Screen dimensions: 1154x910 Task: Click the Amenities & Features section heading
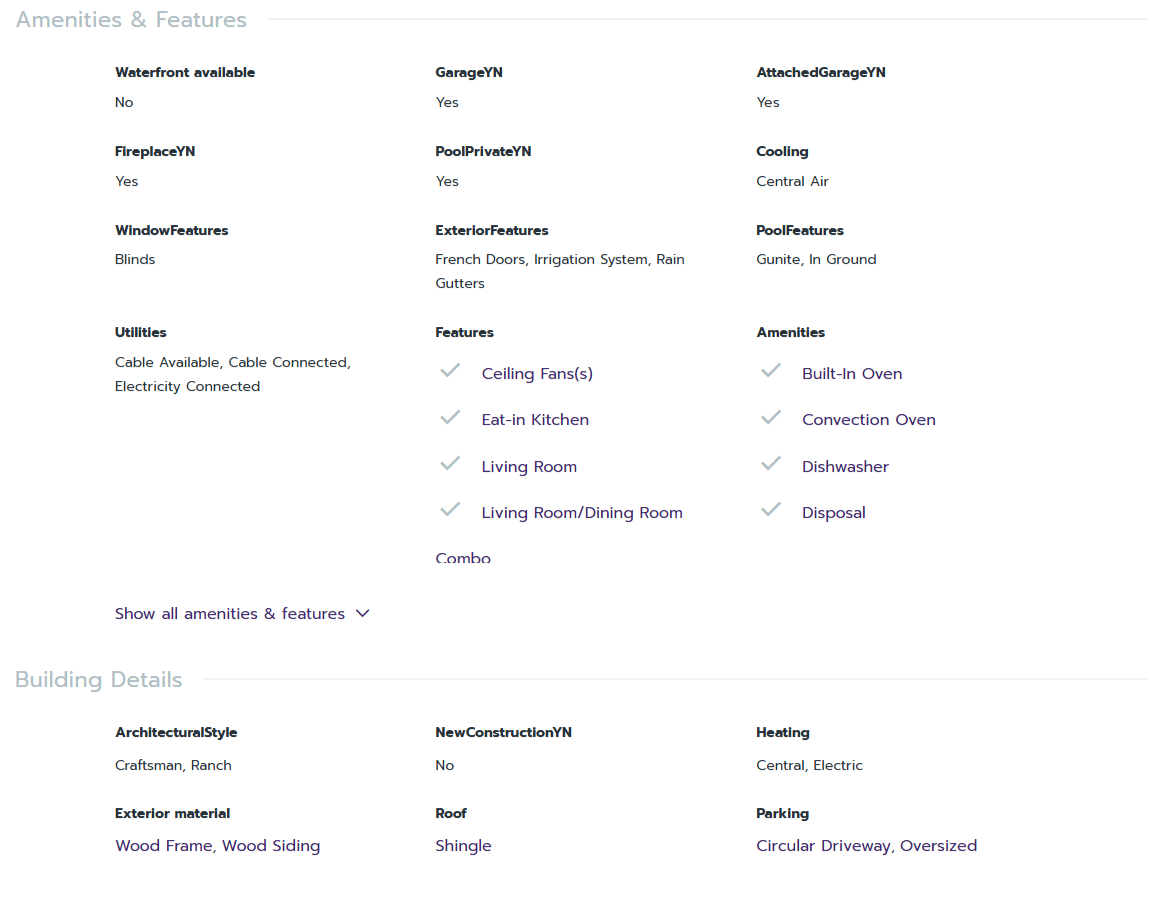tap(131, 20)
